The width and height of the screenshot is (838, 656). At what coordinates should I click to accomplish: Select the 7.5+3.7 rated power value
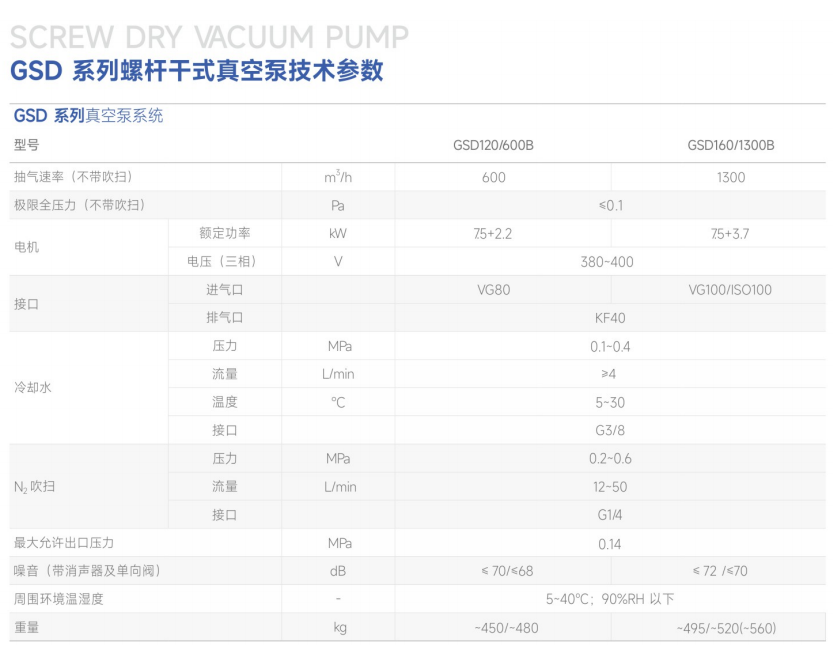pos(730,234)
